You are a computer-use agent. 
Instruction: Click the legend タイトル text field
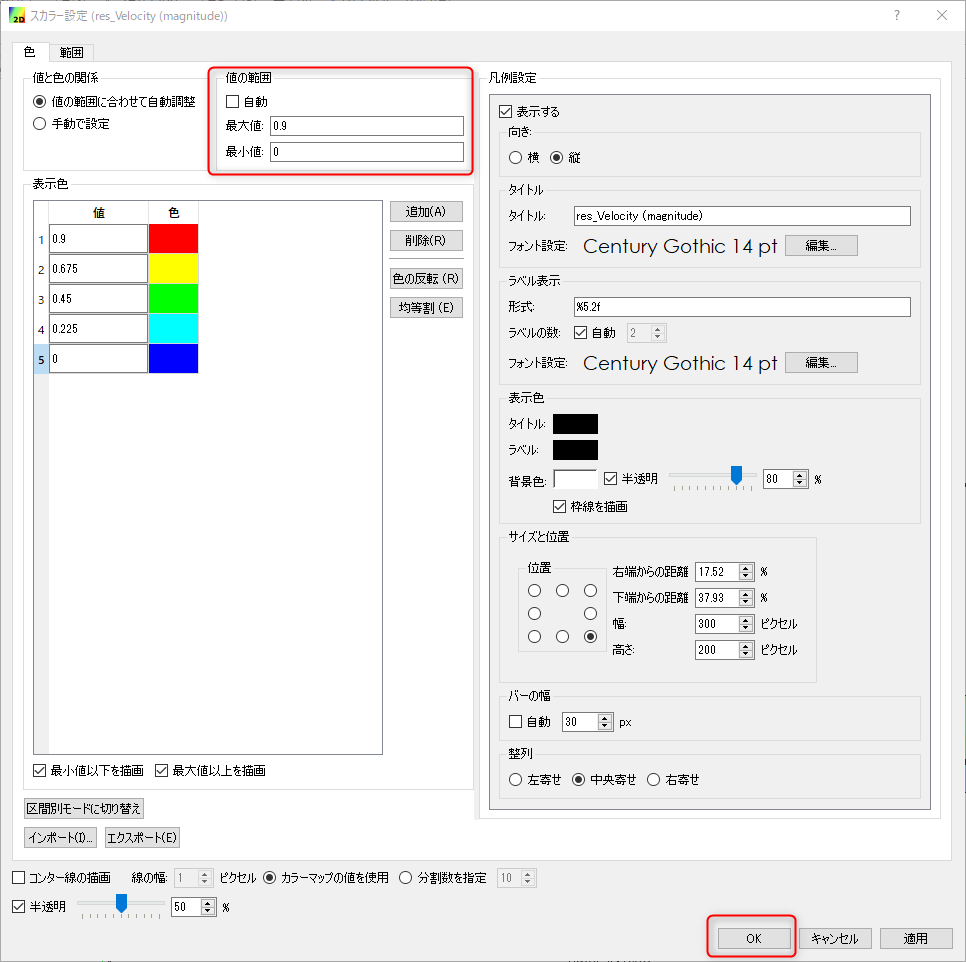(742, 216)
